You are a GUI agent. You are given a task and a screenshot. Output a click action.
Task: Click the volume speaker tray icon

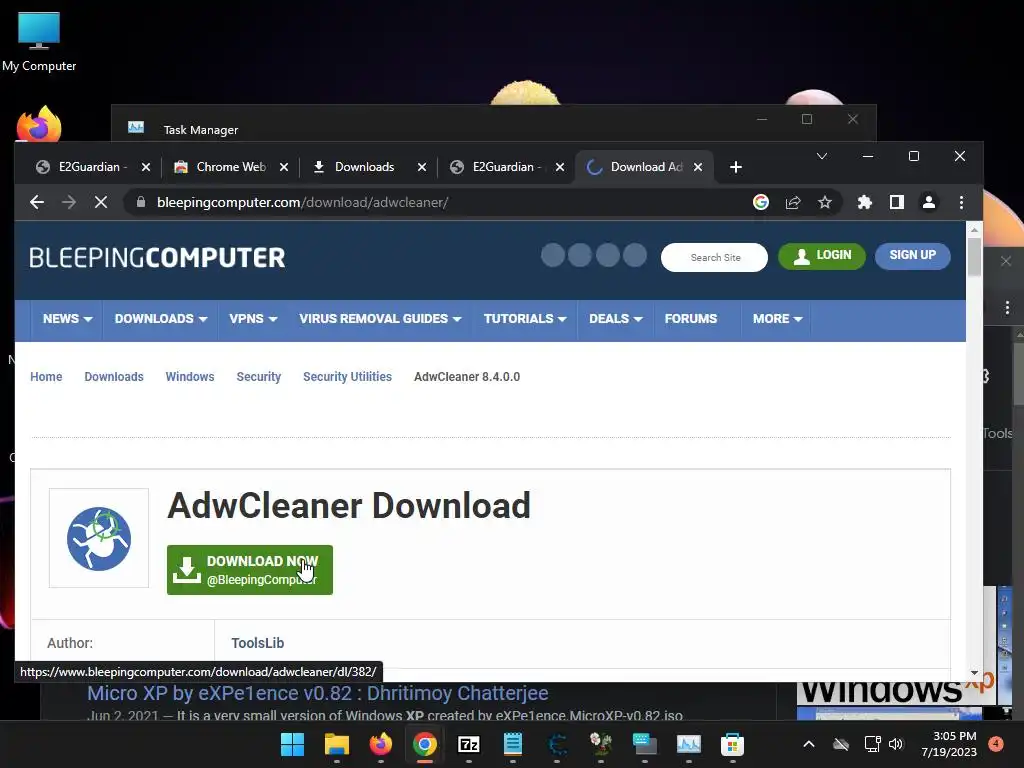(x=896, y=744)
